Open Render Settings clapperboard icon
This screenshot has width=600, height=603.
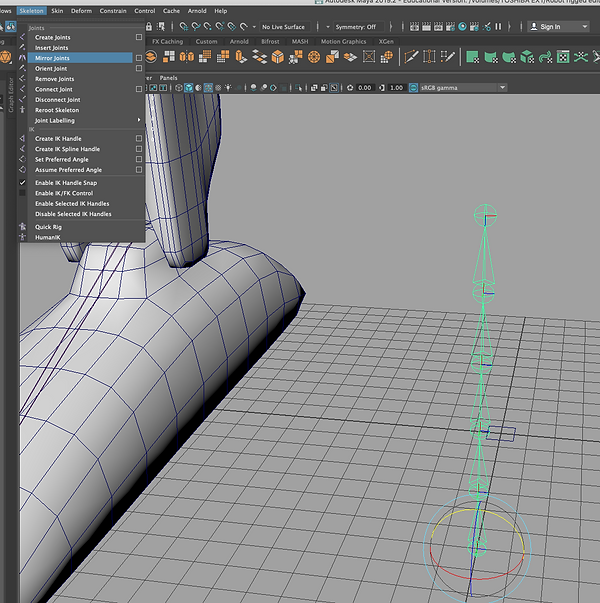[x=450, y=27]
